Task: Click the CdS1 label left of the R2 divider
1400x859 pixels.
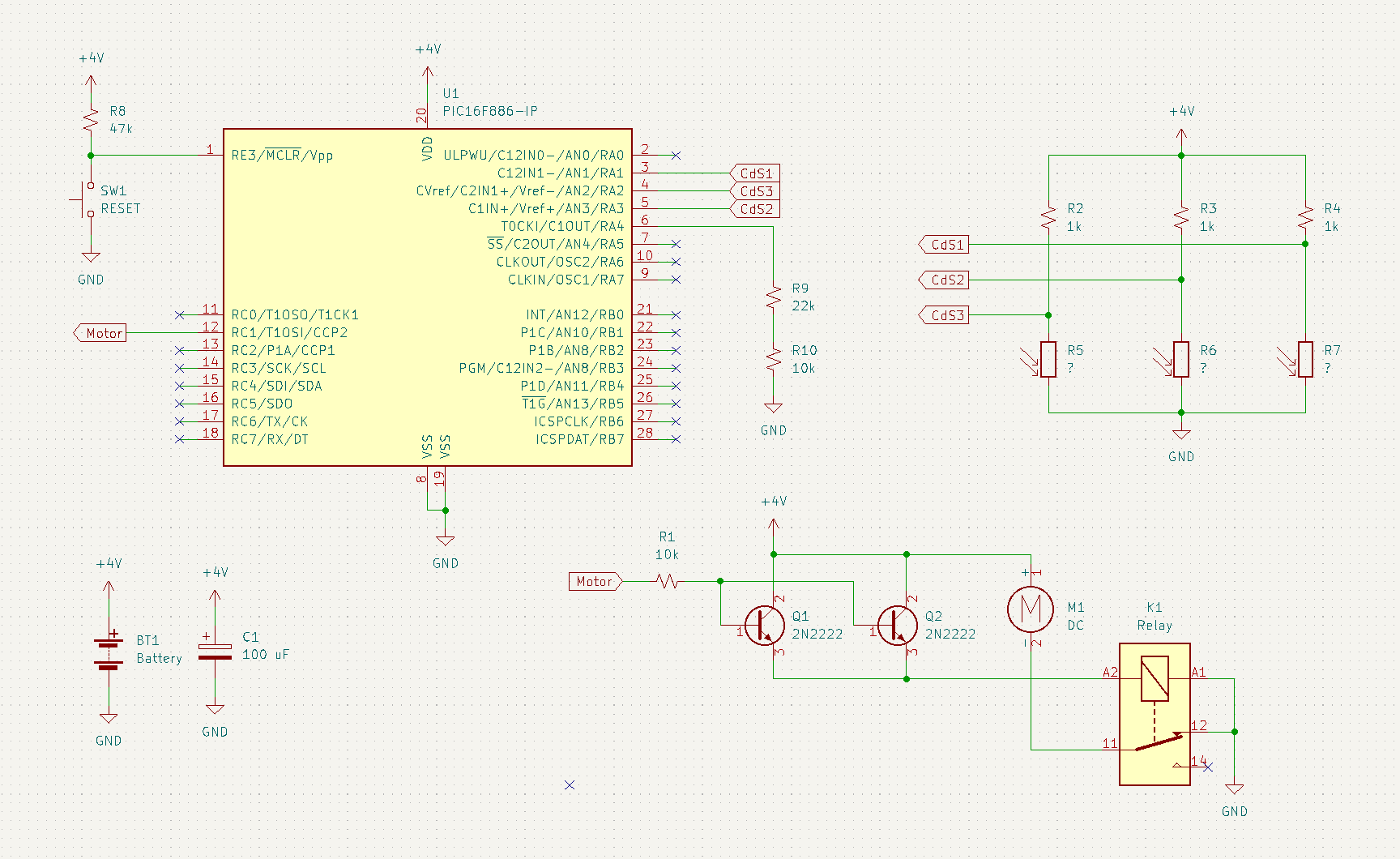Action: [944, 244]
